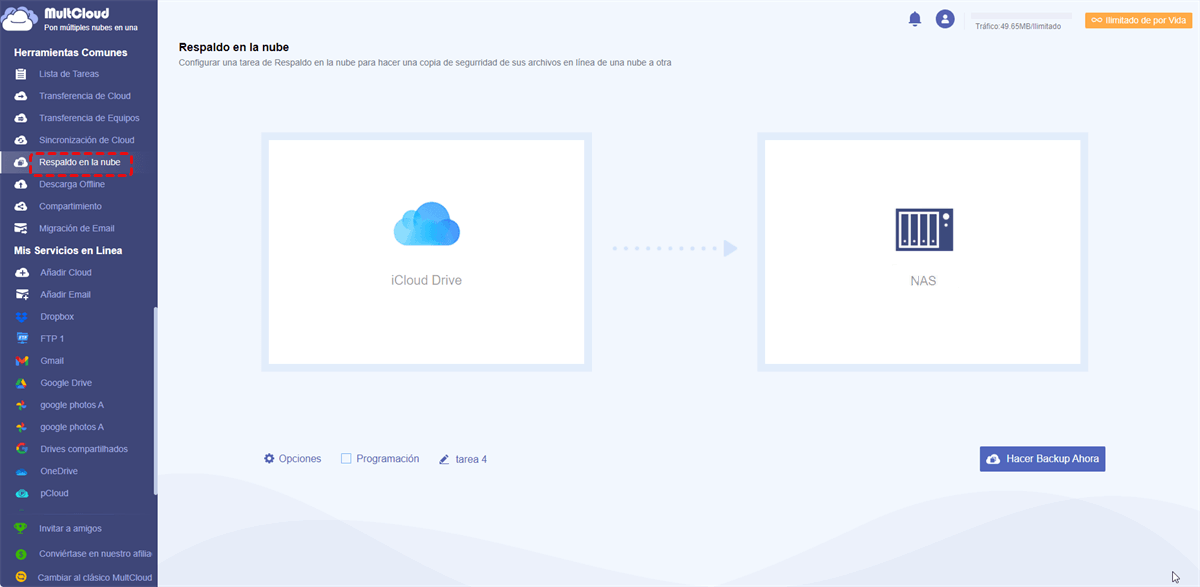Select Añadir Cloud entry
1200x587 pixels.
(x=66, y=272)
